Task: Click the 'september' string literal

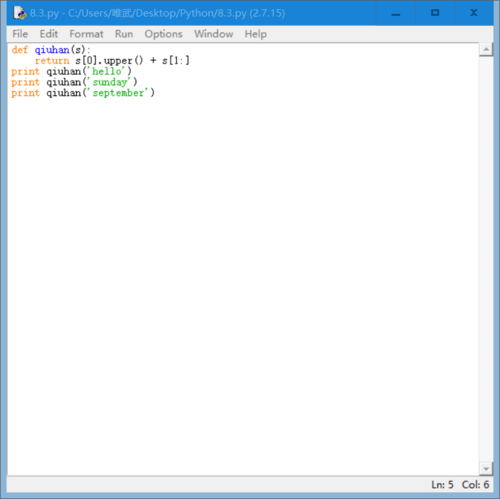Action: (x=118, y=93)
